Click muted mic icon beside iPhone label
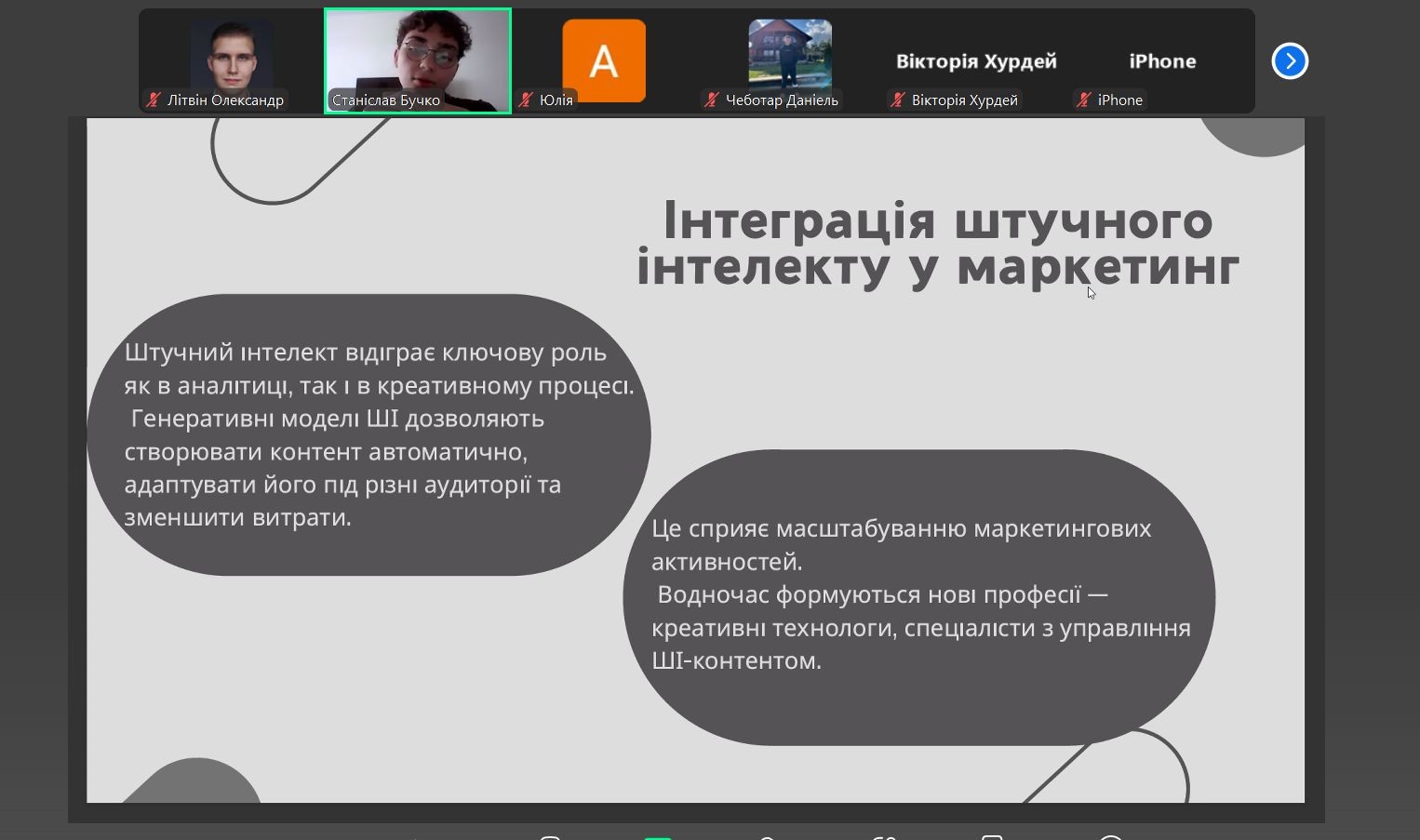This screenshot has width=1420, height=840. click(1084, 100)
